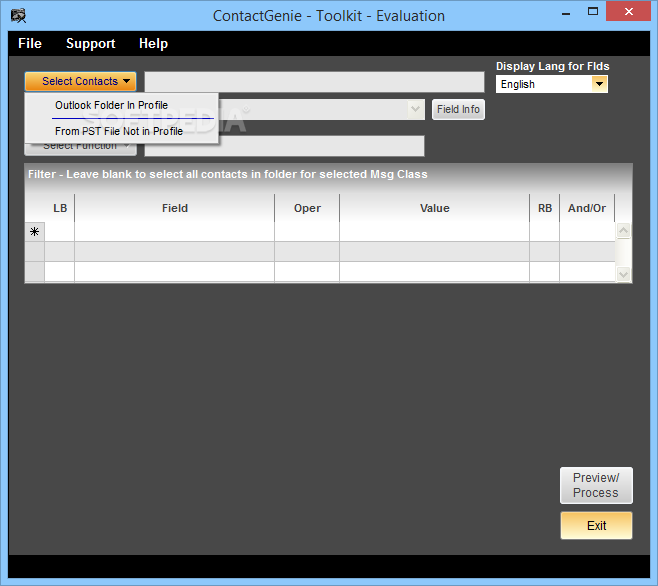Click the Value column header
Image resolution: width=658 pixels, height=586 pixels.
(435, 208)
